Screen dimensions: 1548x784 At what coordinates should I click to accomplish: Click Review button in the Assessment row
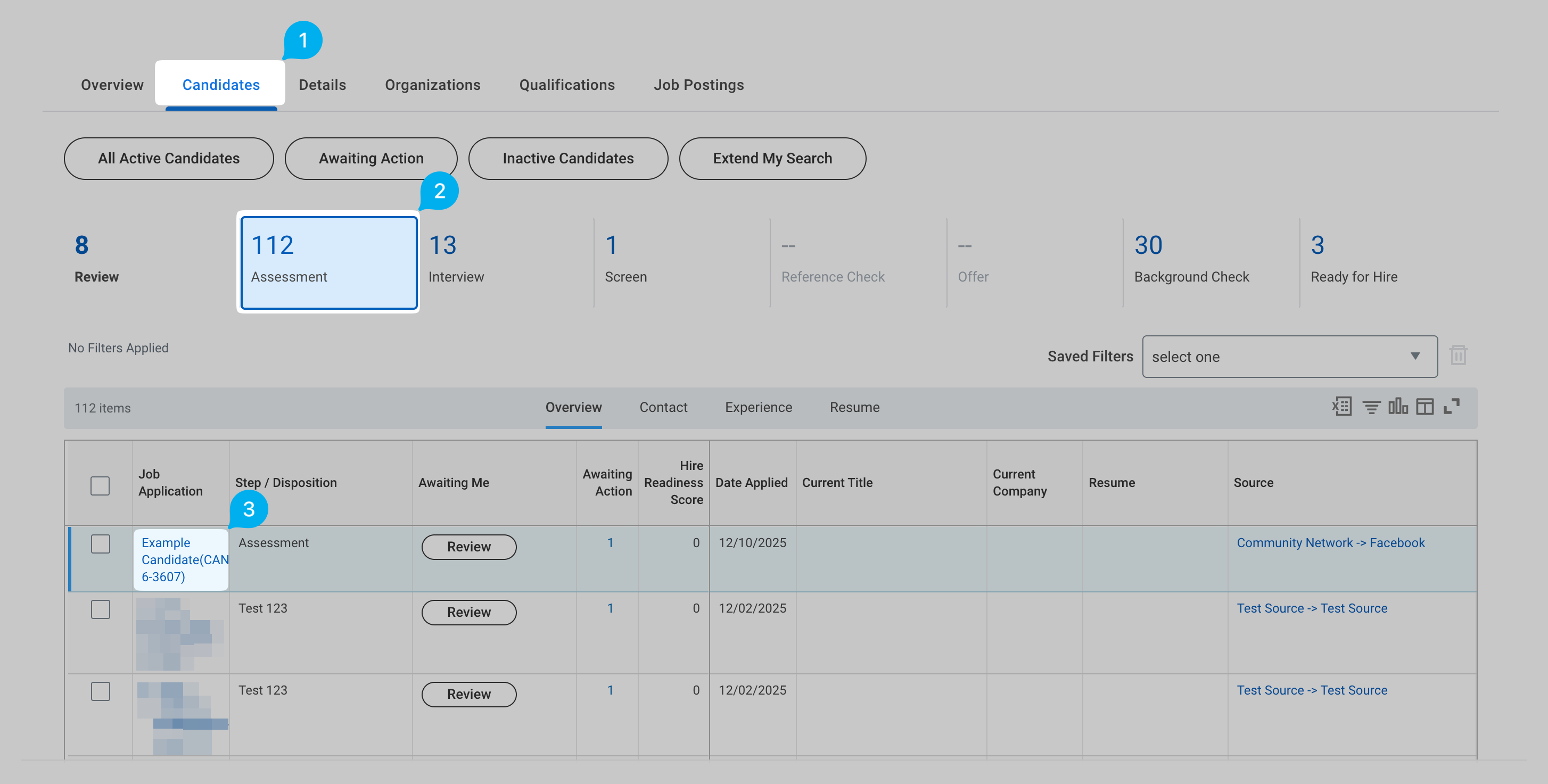468,546
